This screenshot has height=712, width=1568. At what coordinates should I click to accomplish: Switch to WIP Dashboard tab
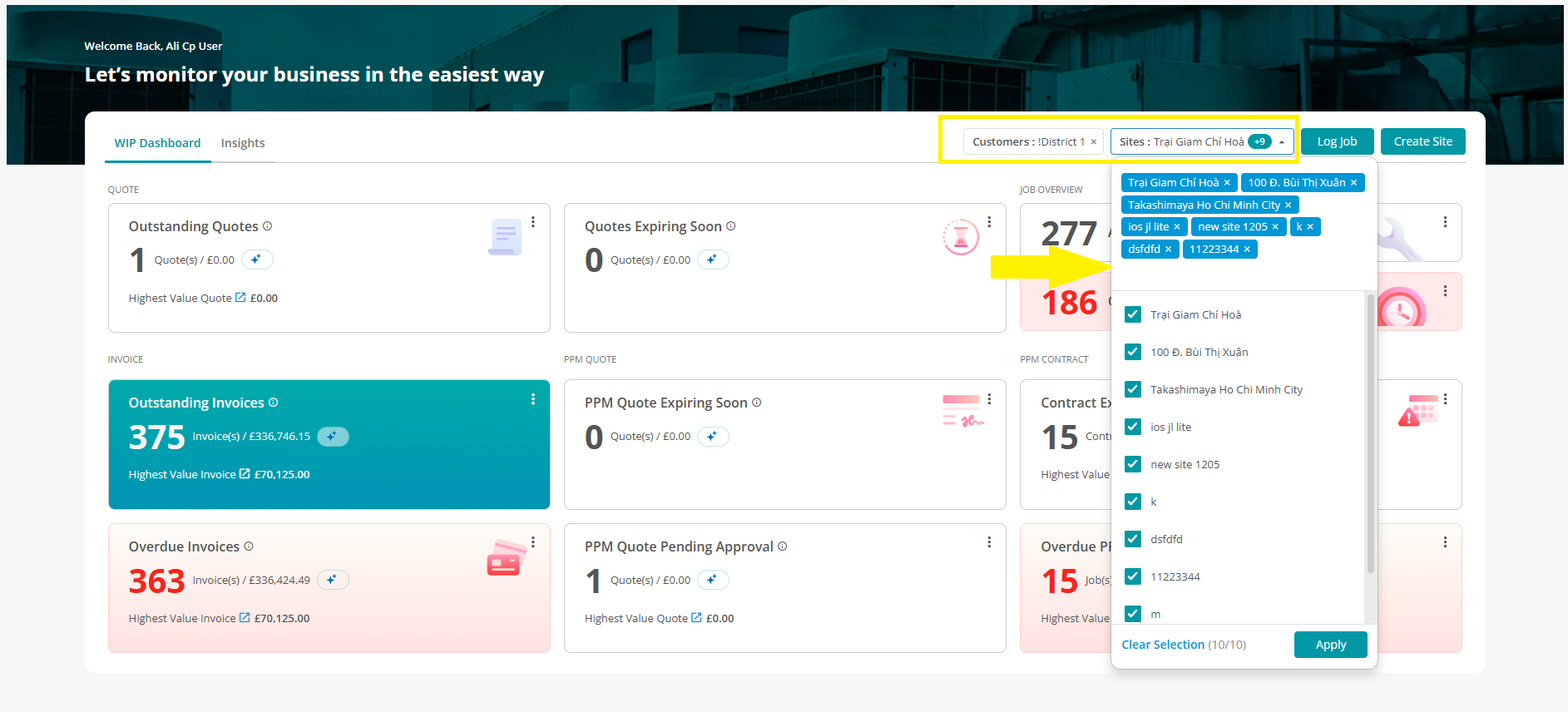click(x=157, y=143)
